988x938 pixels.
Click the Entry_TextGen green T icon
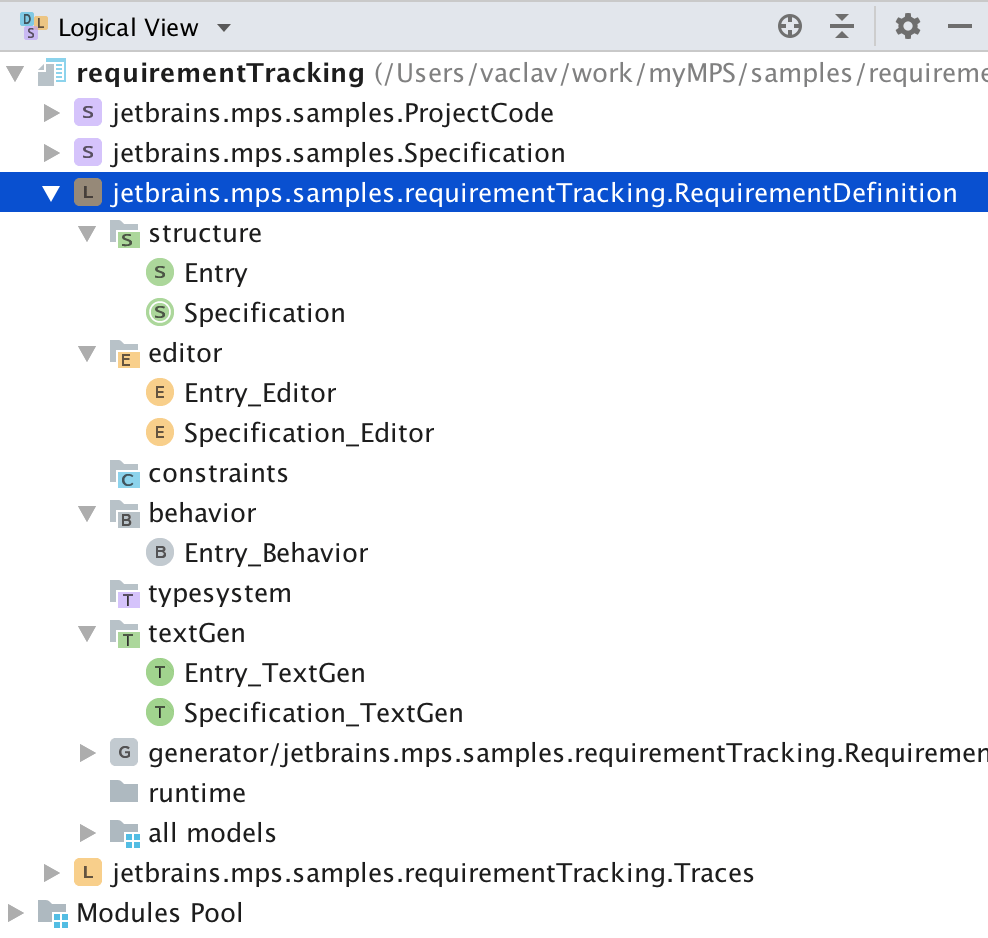click(159, 673)
